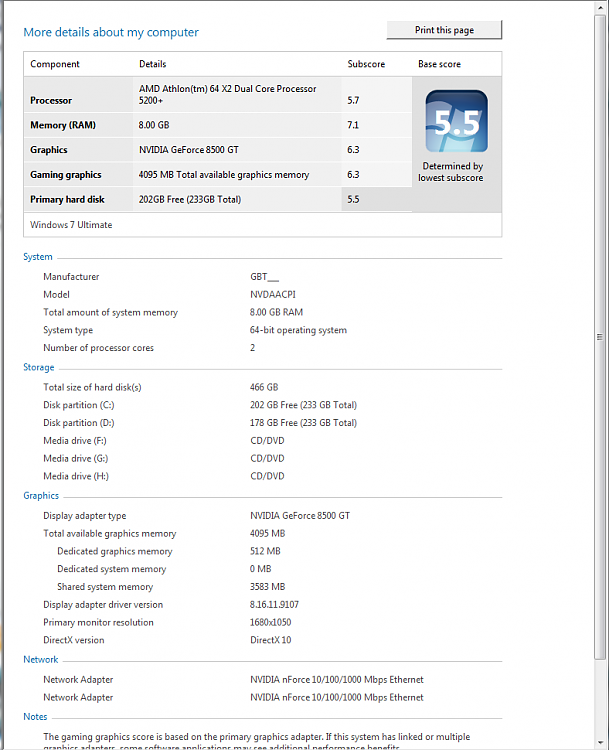This screenshot has width=609, height=750.
Task: Click the Total amount of system memory label
Action: click(x=111, y=312)
